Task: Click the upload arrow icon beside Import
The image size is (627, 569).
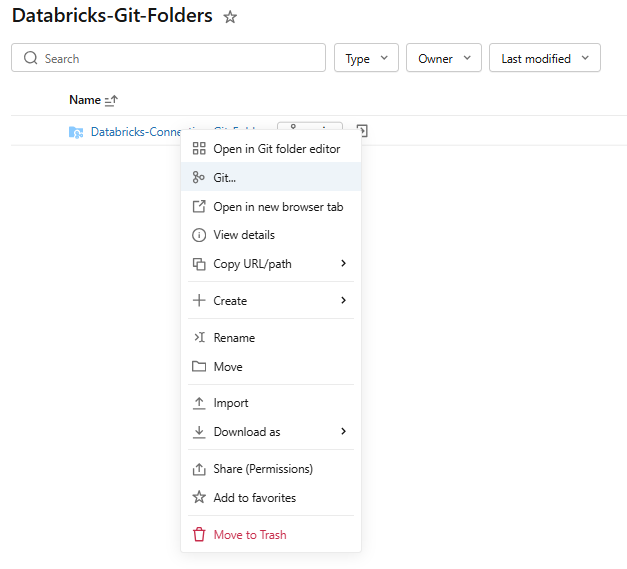Action: tap(199, 403)
